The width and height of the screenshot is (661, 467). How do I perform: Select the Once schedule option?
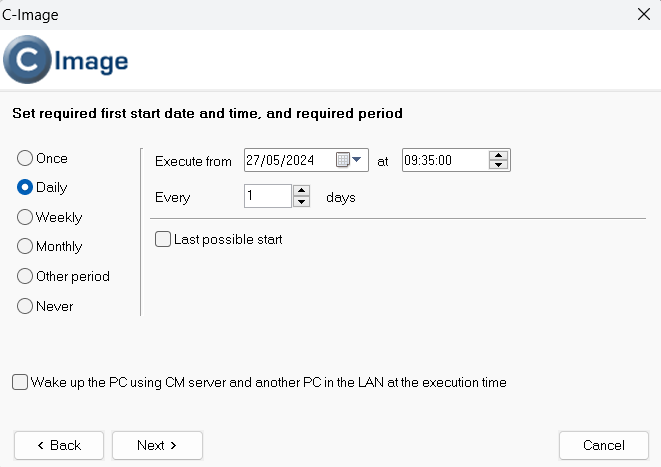[24, 158]
